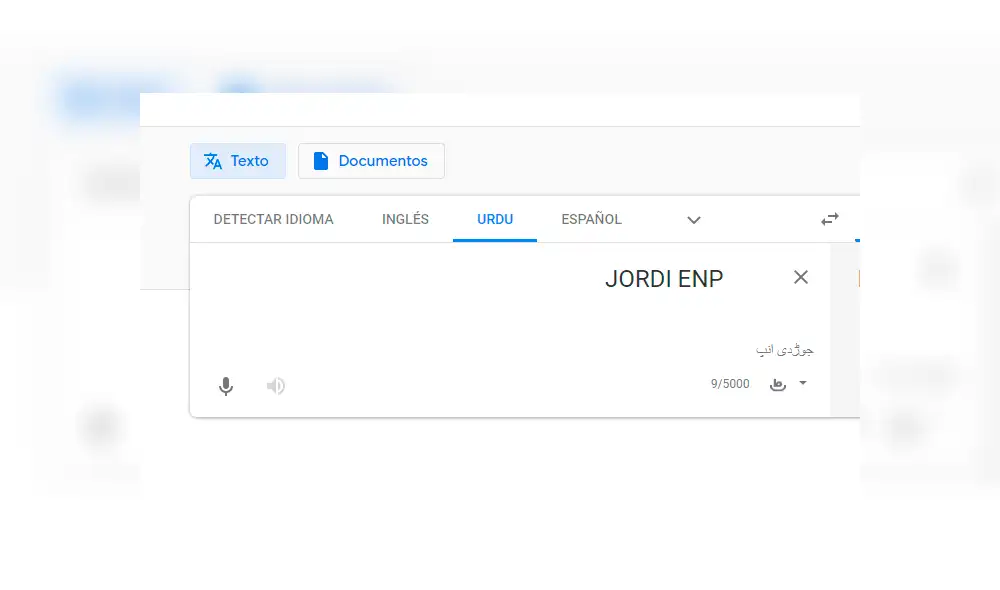Listen to the text via the speaker icon

(275, 386)
